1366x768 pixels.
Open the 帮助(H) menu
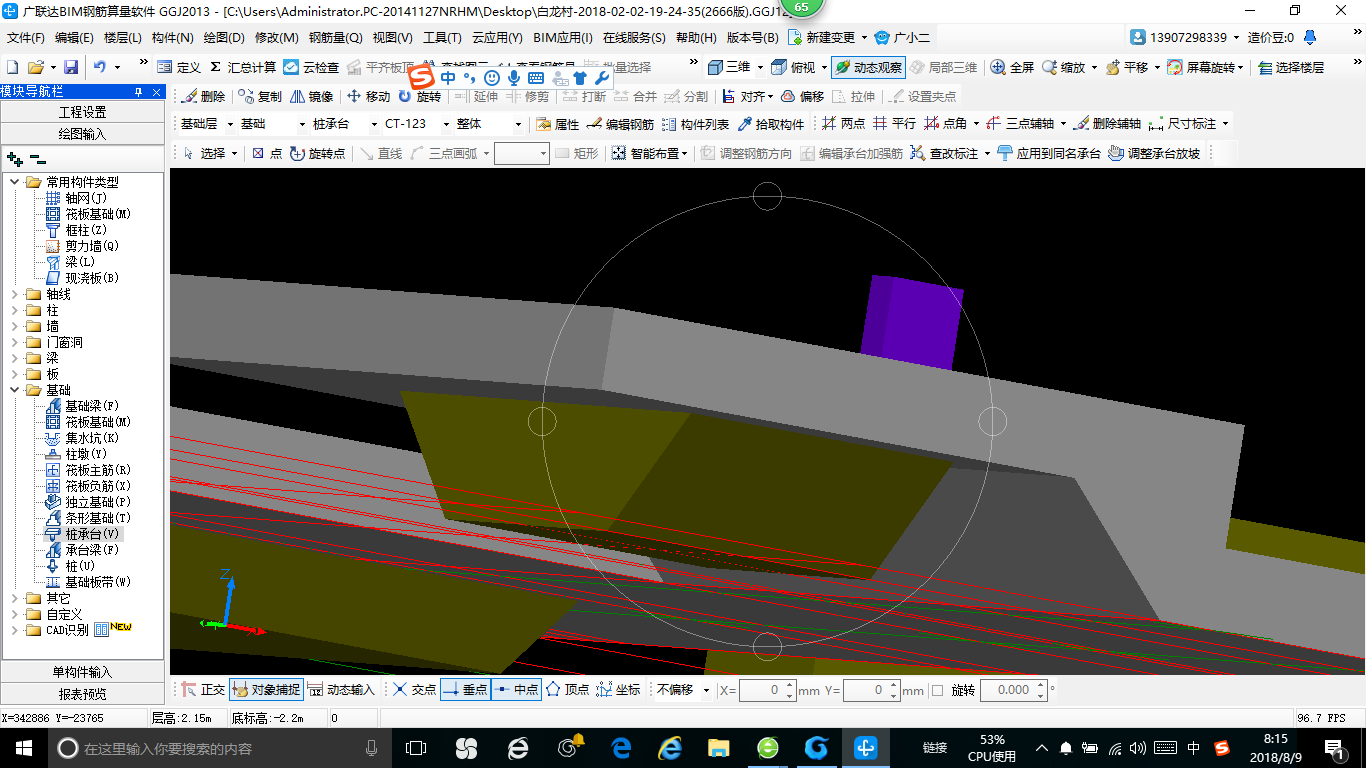(x=696, y=38)
